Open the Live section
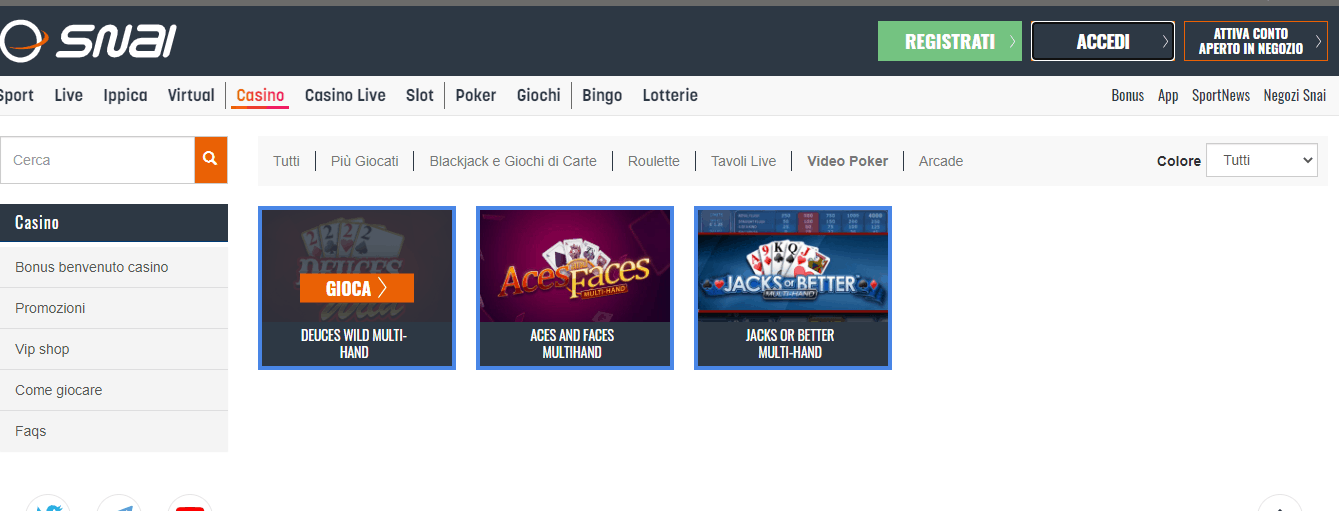The height and width of the screenshot is (511, 1339). 69,95
